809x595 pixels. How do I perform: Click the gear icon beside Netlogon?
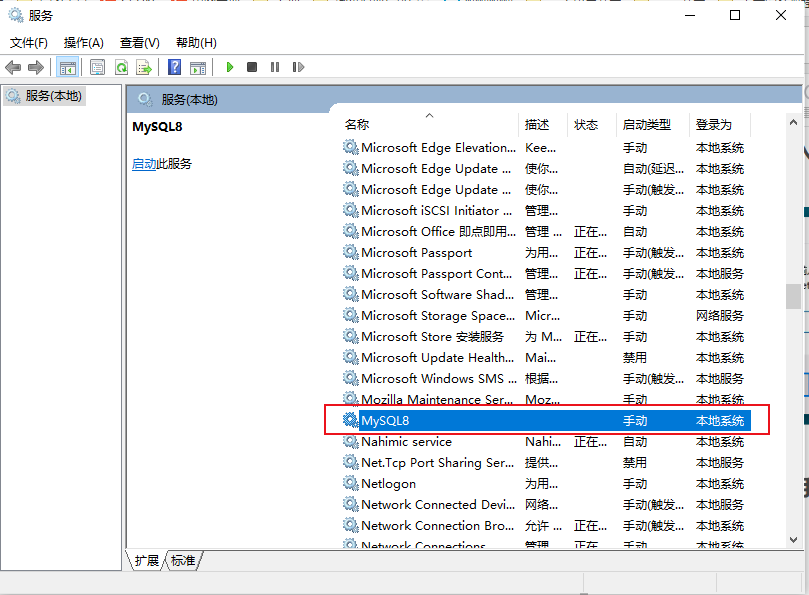click(351, 483)
